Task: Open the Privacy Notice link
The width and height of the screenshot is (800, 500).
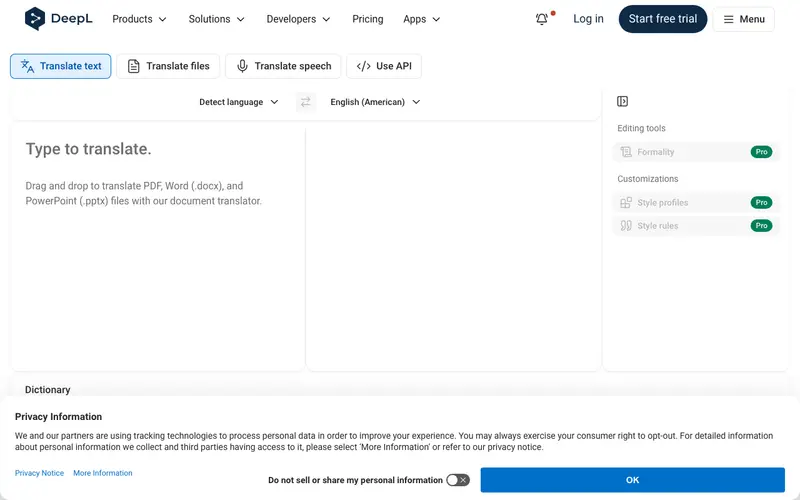Action: pos(39,473)
